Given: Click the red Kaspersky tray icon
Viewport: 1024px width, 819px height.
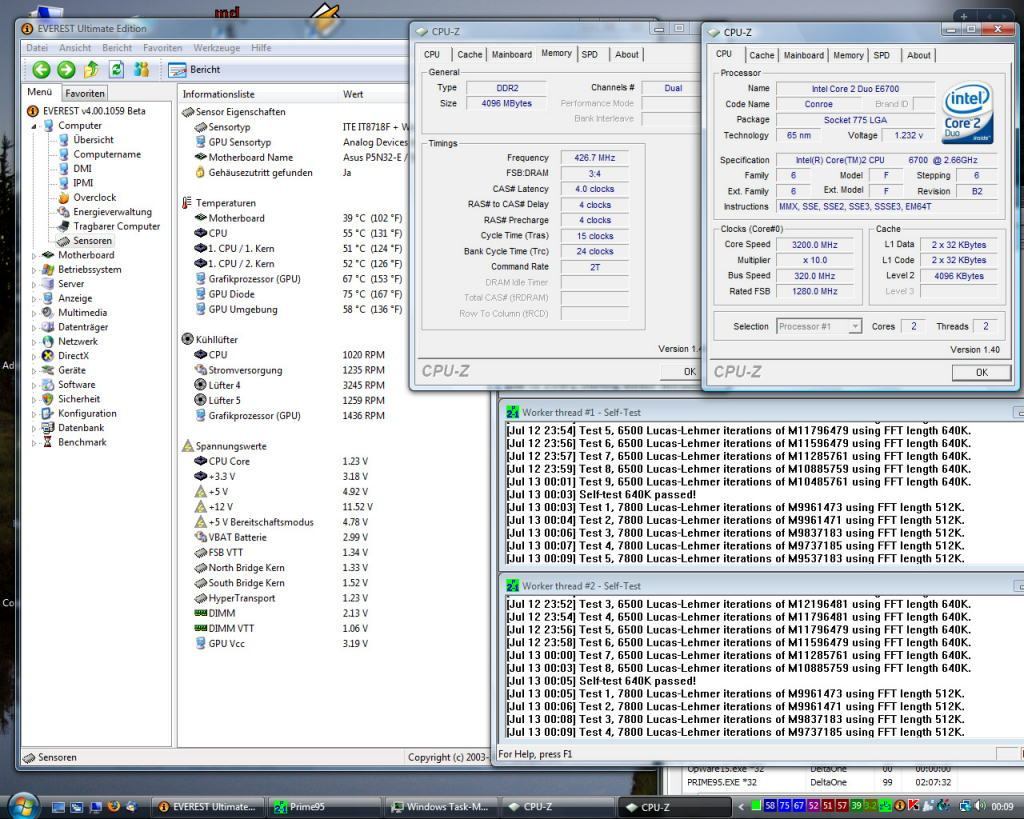Looking at the screenshot, I should [913, 806].
